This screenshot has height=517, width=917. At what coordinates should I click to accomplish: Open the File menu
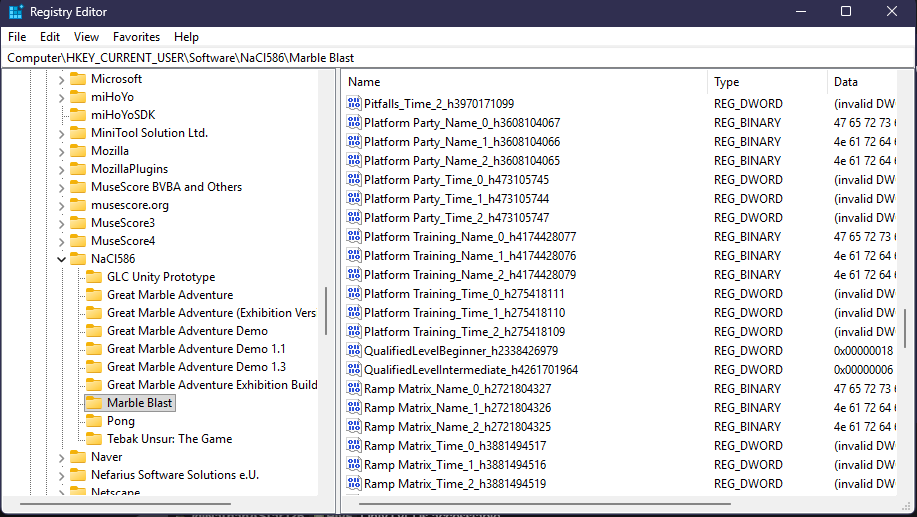point(17,37)
